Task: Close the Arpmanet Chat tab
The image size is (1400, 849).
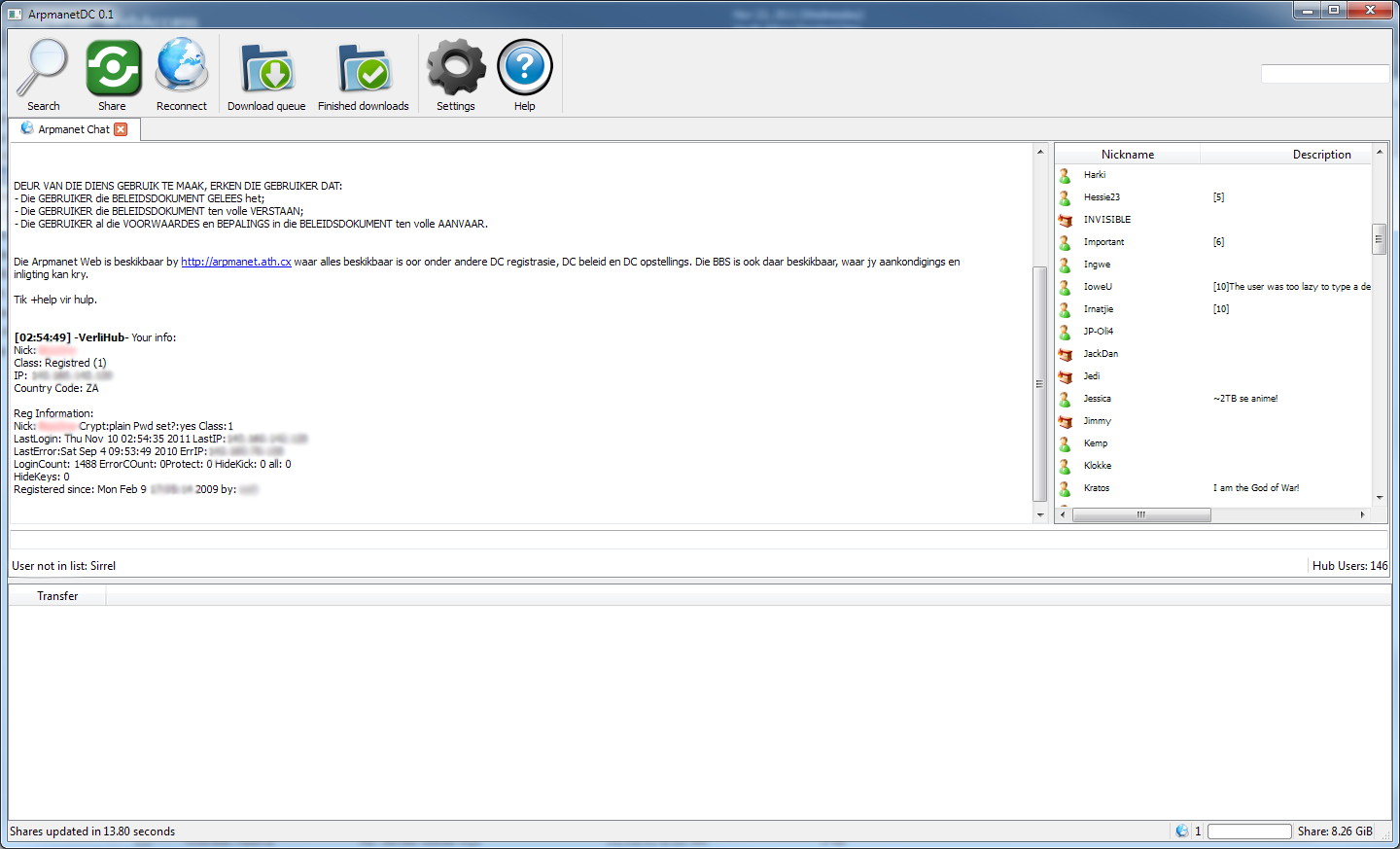Action: (x=121, y=129)
